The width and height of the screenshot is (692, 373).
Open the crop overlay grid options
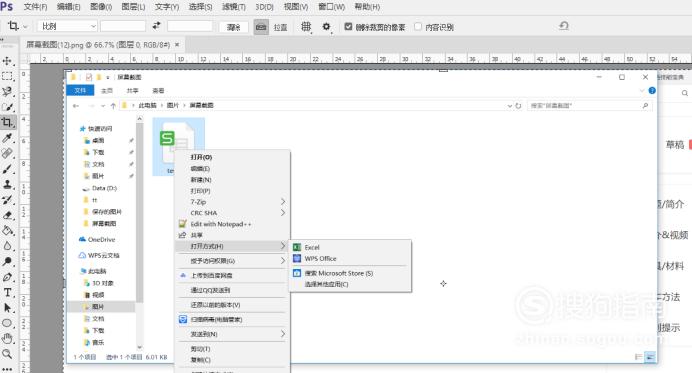click(x=306, y=26)
